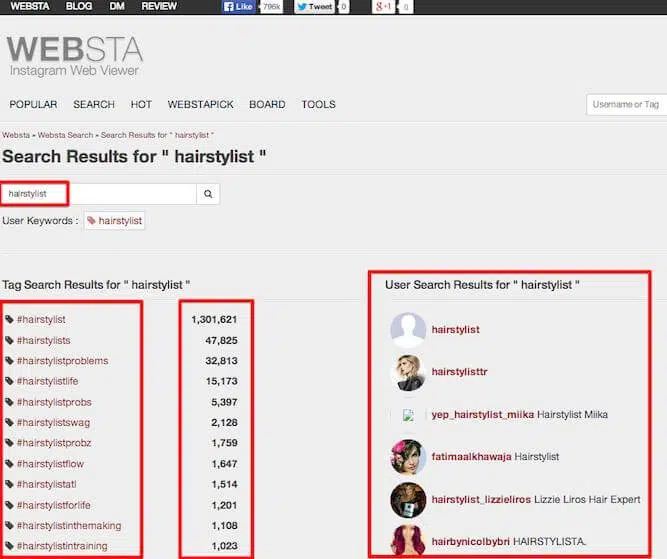Image resolution: width=667 pixels, height=559 pixels.
Task: Click the hairstylist user keyword tag
Action: tap(114, 220)
